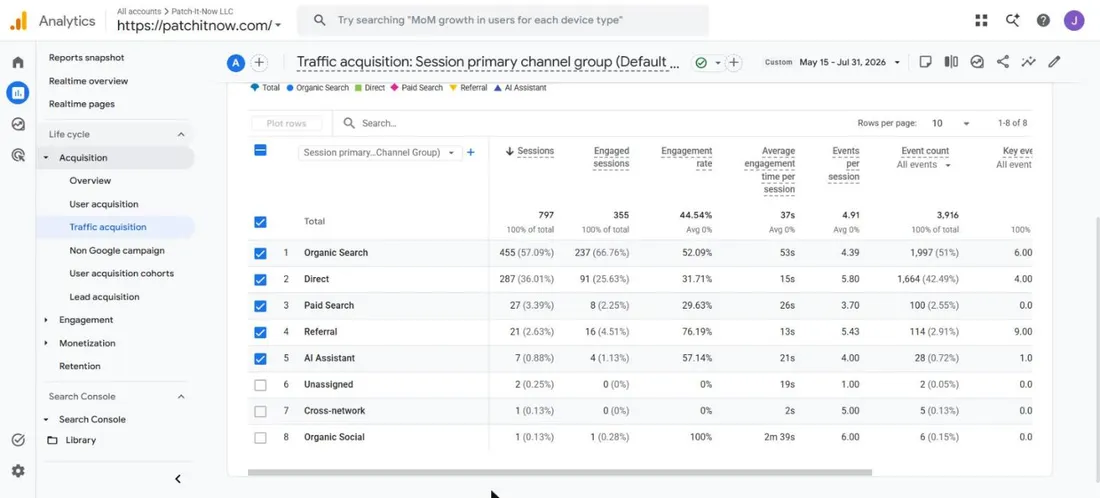Open the Home icon in left rail
The width and height of the screenshot is (1100, 498).
18,62
